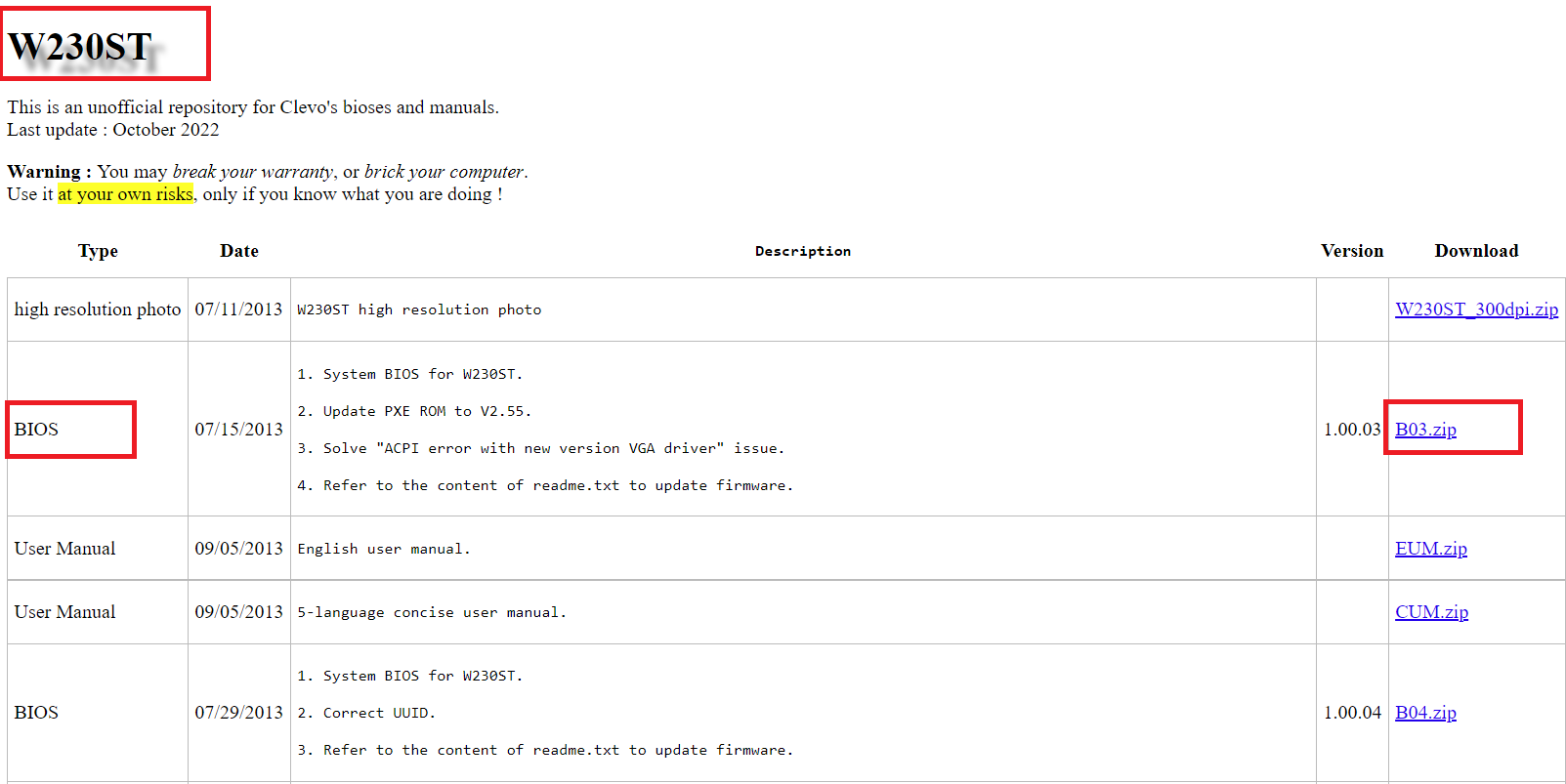Viewport: 1566px width, 784px height.
Task: Click the W230ST page heading
Action: point(80,46)
